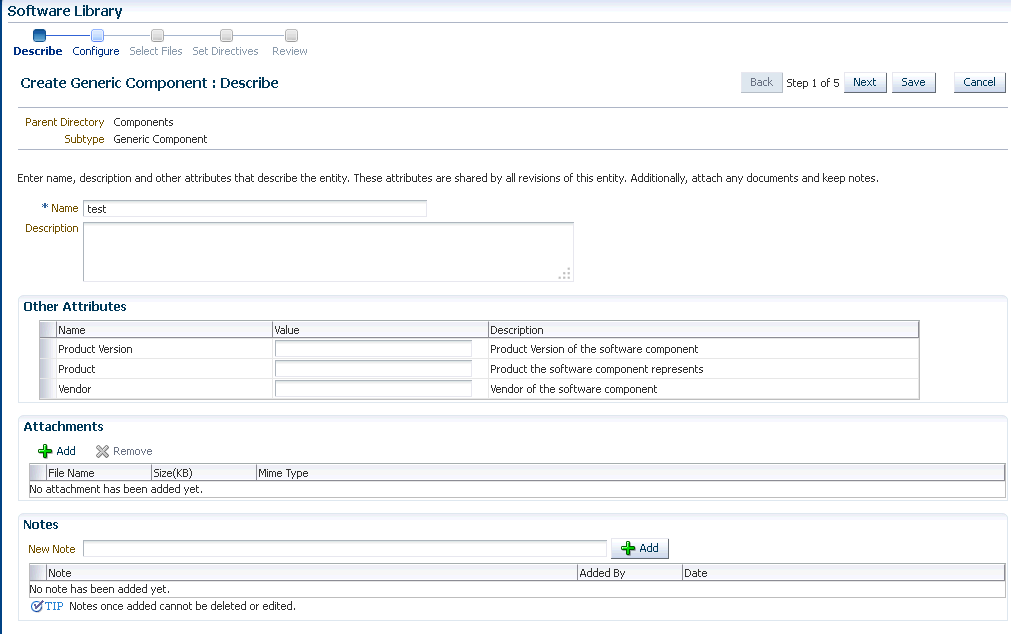Cancel the component creation
Viewport: 1011px width, 634px height.
979,83
